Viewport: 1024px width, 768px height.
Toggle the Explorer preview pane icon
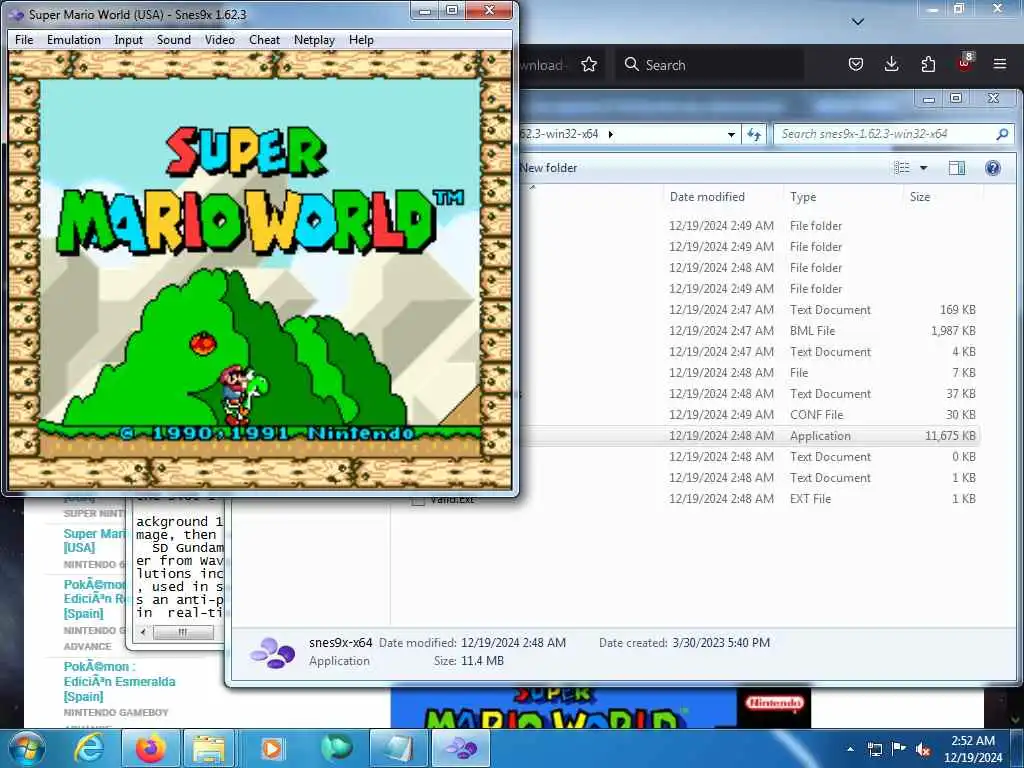(957, 168)
